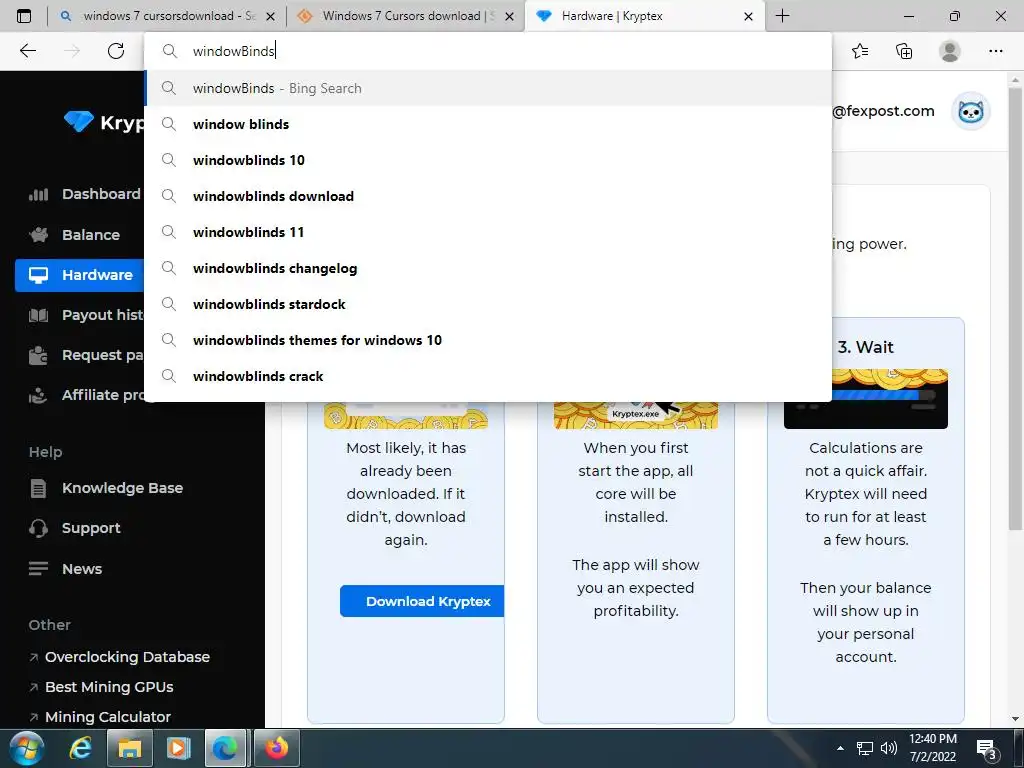Pick 'windowblinds themes for windows 10' suggestion
1024x768 pixels.
click(x=488, y=340)
